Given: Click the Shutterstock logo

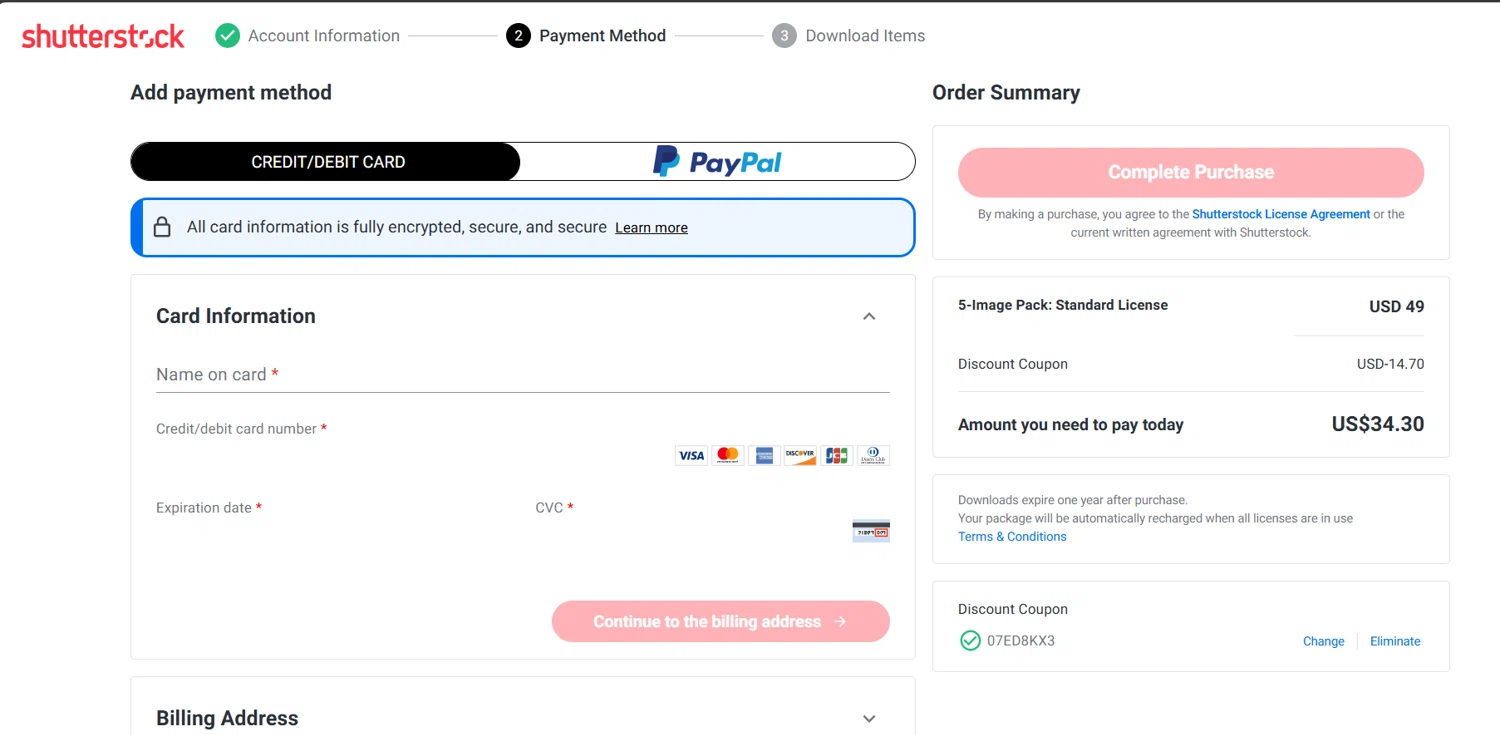Looking at the screenshot, I should tap(103, 36).
